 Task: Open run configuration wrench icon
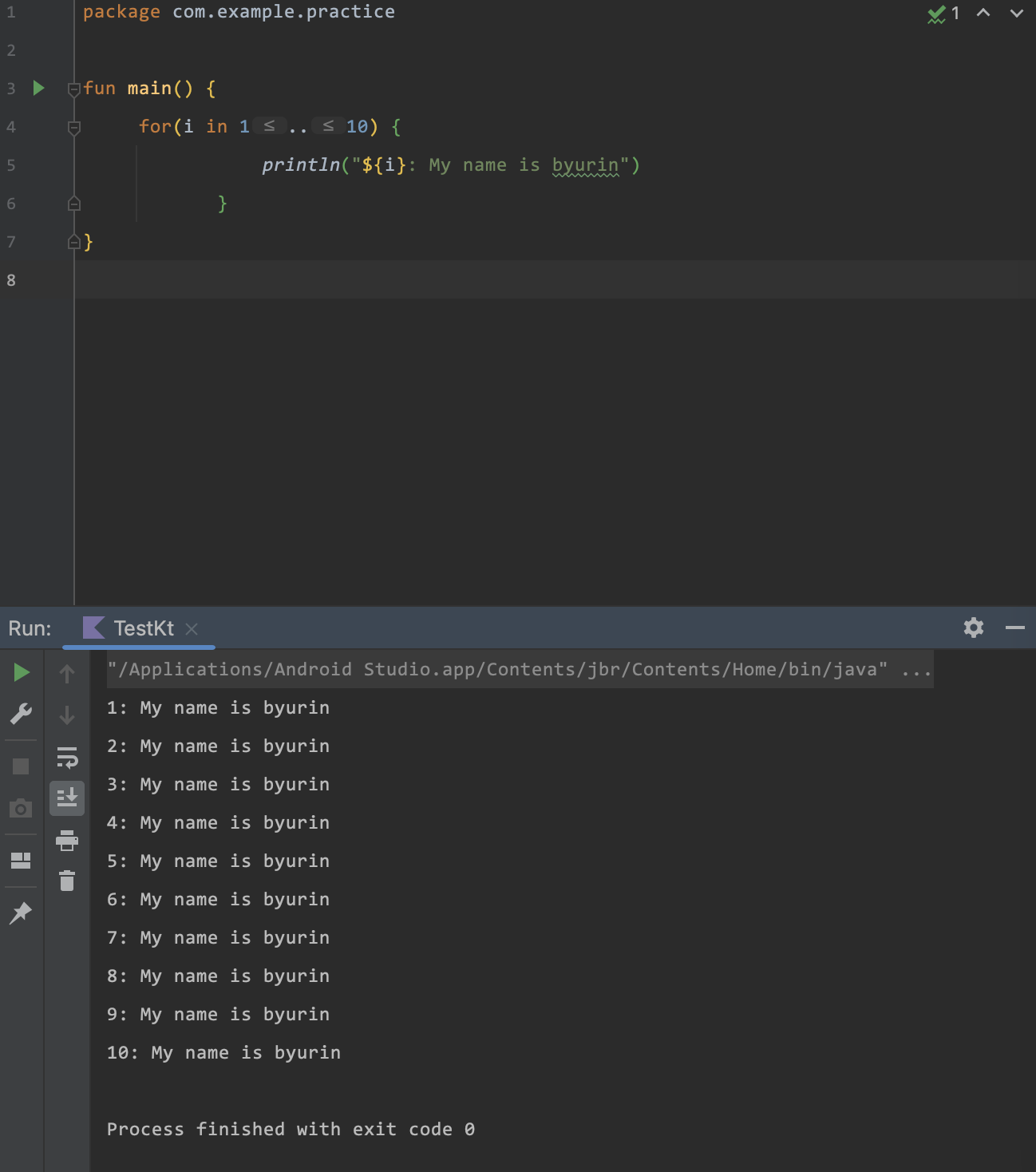click(x=22, y=713)
